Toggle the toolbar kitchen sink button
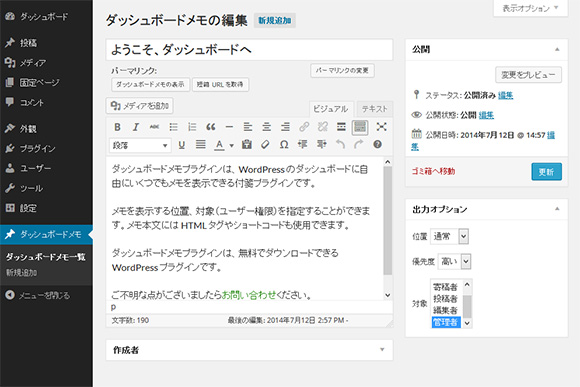 (360, 127)
